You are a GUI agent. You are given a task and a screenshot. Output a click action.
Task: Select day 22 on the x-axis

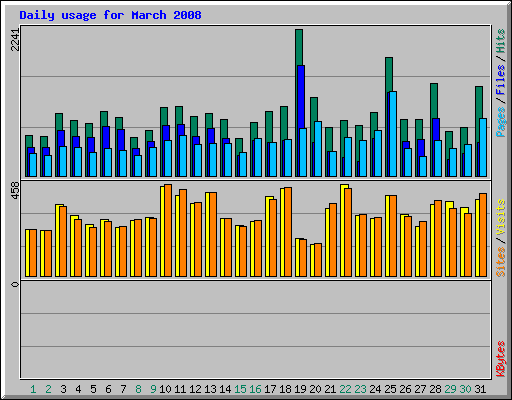[x=345, y=389]
